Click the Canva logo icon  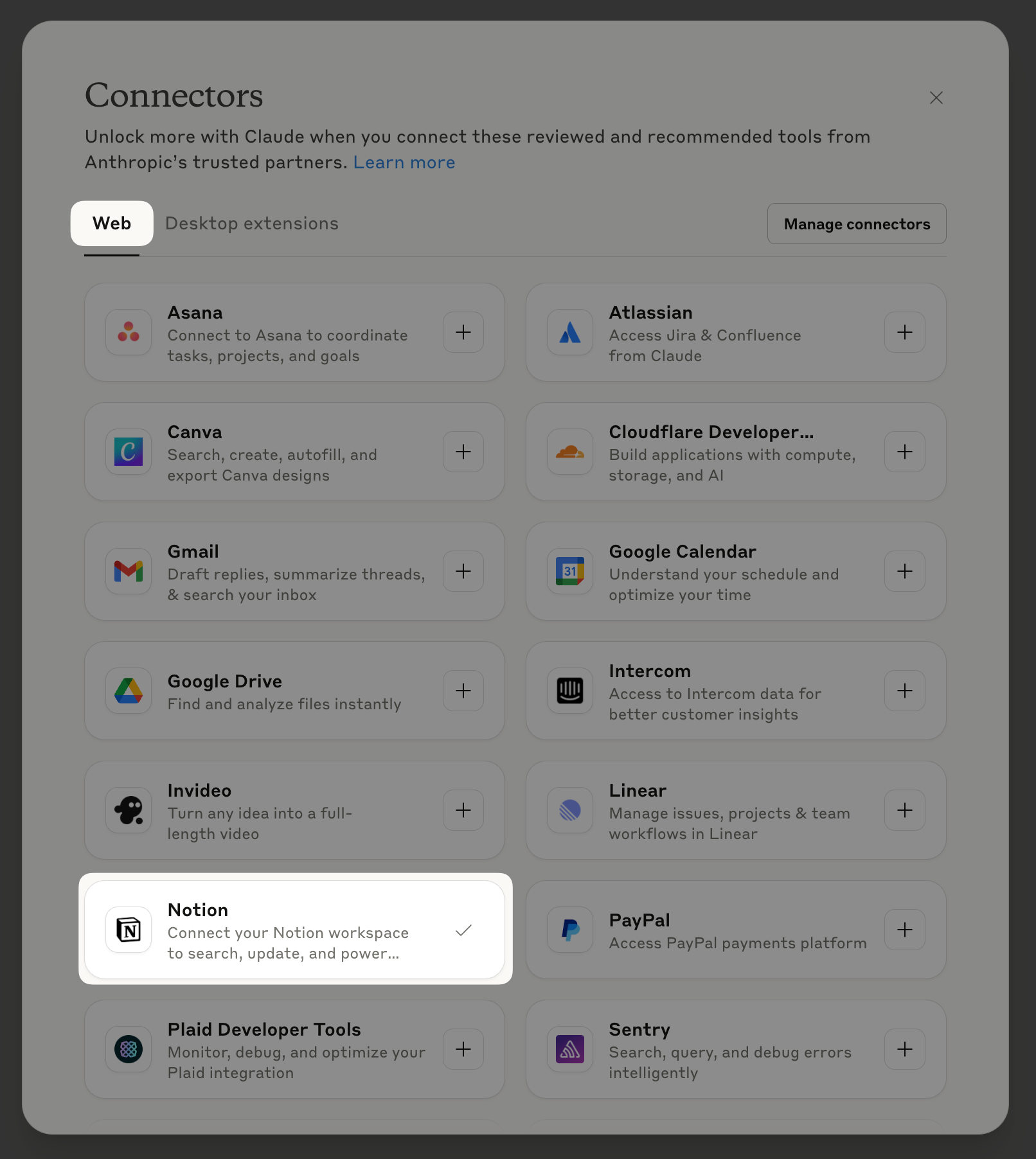[x=129, y=452]
